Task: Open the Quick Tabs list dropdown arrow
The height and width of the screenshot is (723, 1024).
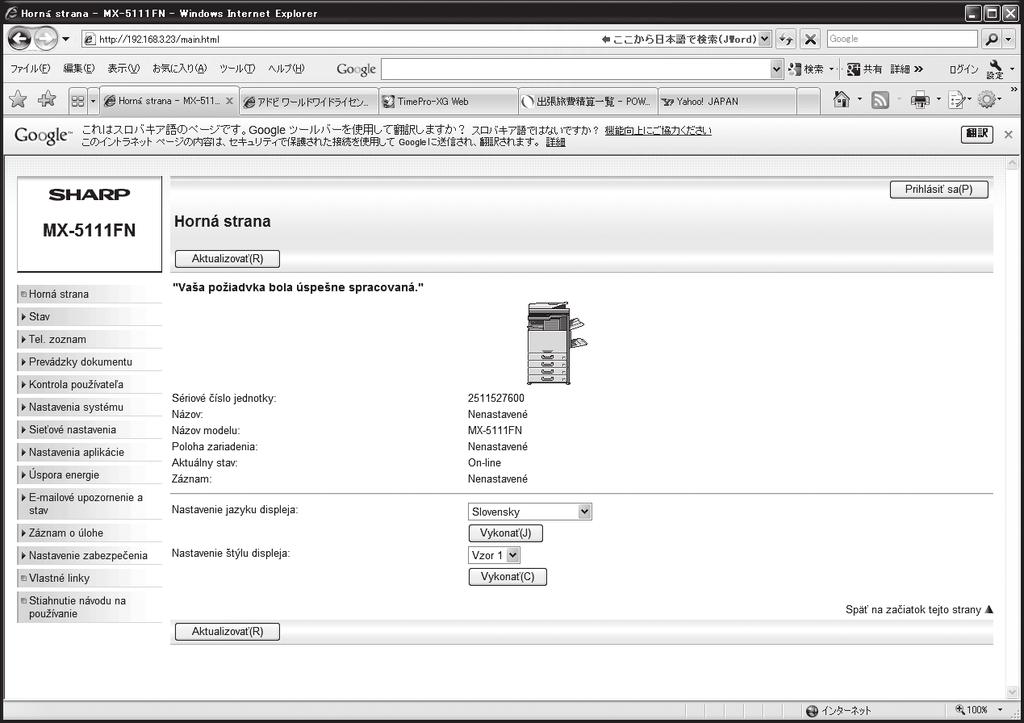Action: click(93, 101)
